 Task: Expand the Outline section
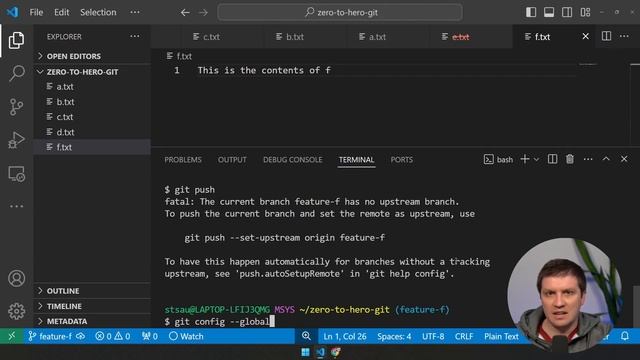(x=92, y=291)
